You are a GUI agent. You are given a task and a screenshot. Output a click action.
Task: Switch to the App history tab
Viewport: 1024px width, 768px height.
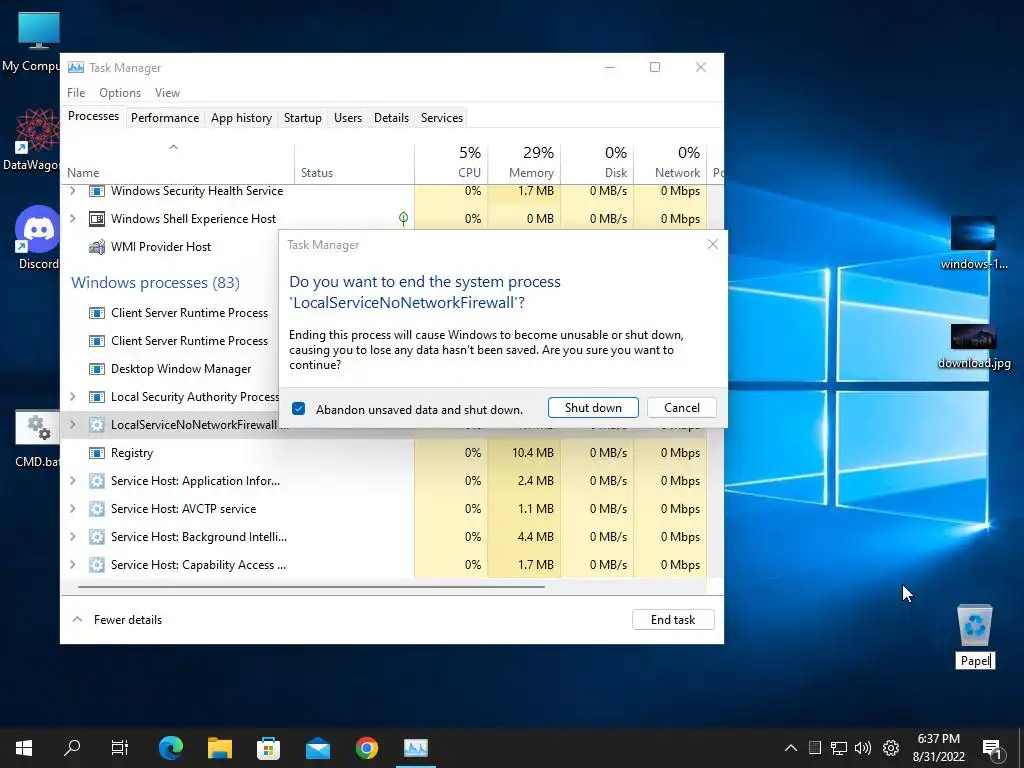[241, 118]
